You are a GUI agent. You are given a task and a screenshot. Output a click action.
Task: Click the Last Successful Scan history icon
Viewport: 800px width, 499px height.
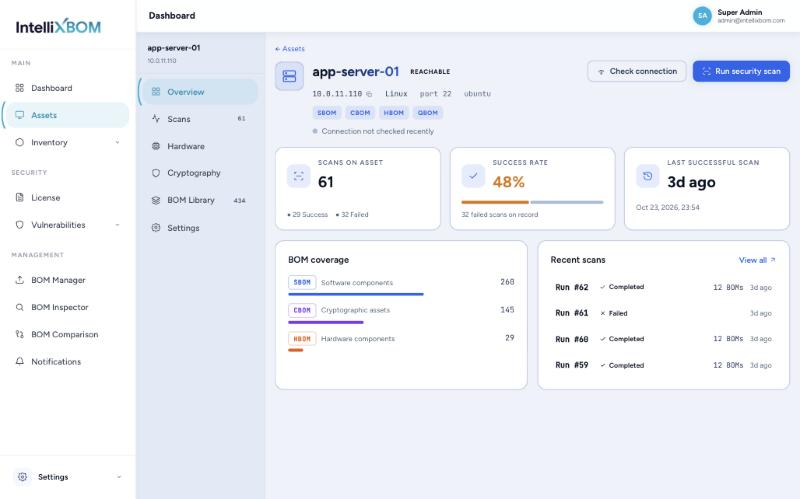coord(647,176)
